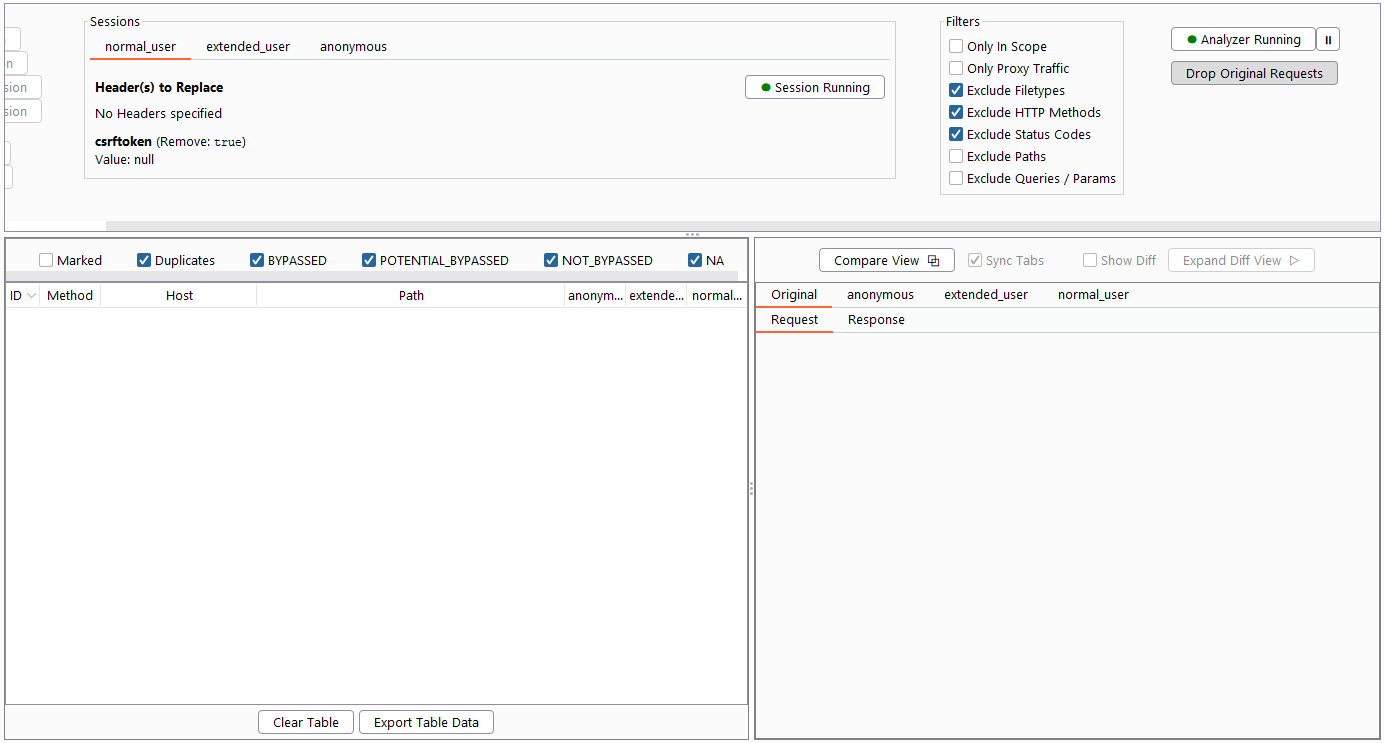Toggle the POTENTIAL_BYPASSED checkbox
Viewport: 1384px width, 743px height.
(x=369, y=261)
